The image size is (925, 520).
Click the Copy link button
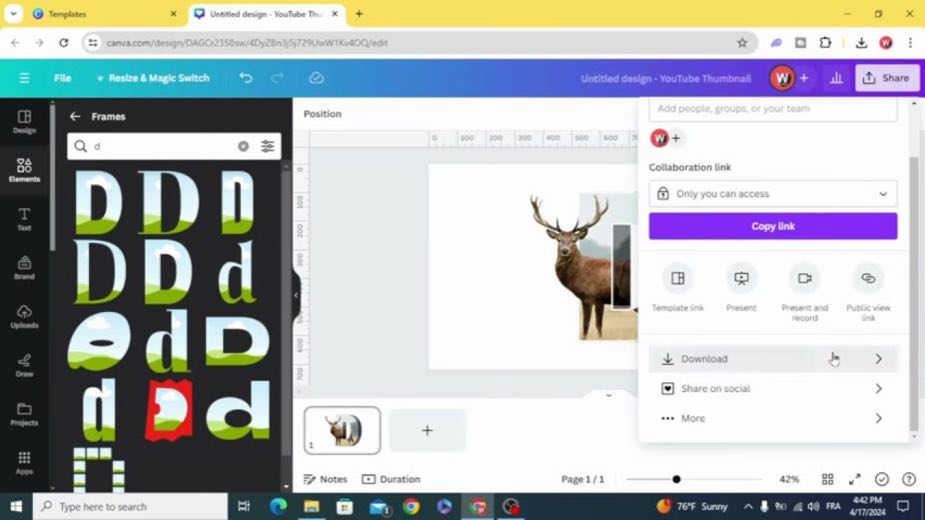click(773, 226)
